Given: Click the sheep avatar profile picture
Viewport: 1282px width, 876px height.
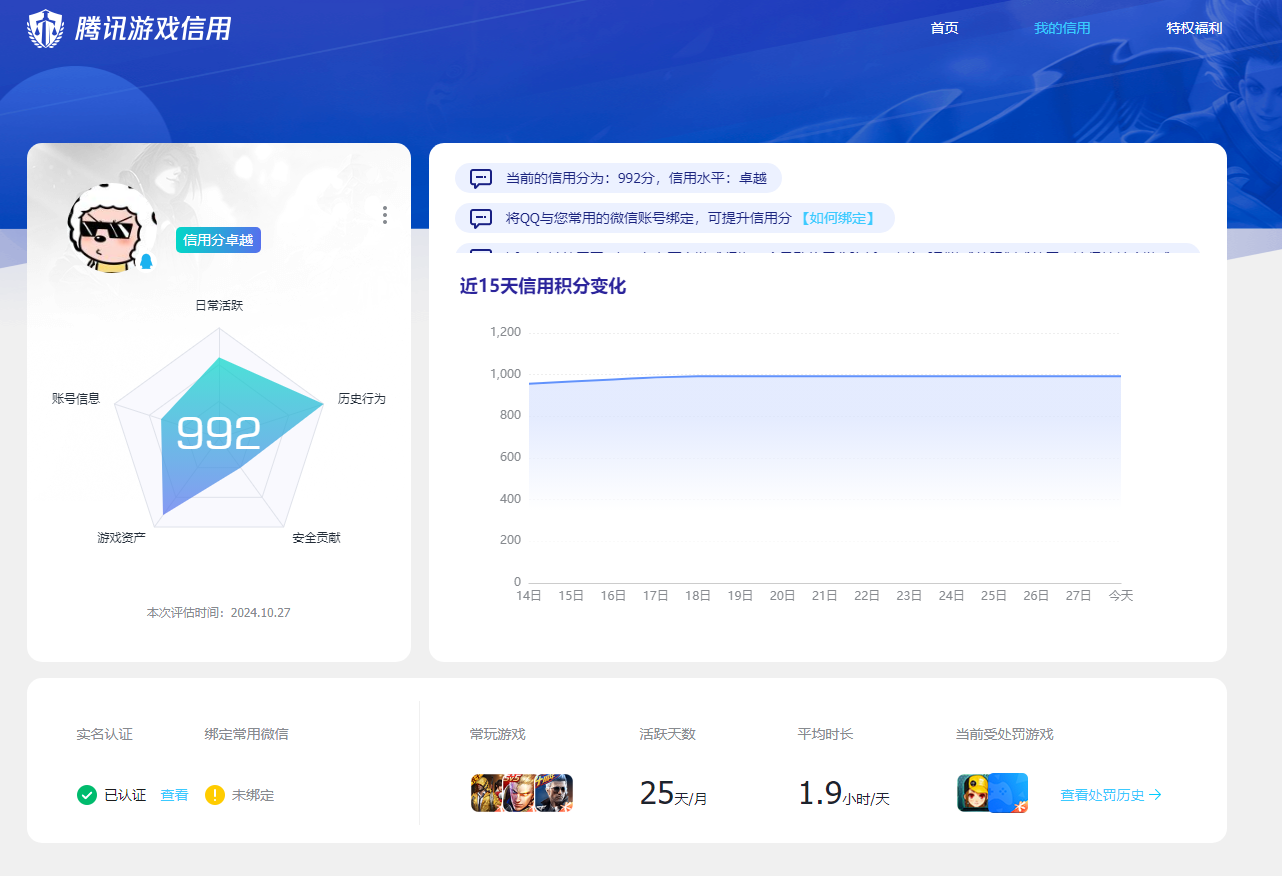Looking at the screenshot, I should [112, 228].
